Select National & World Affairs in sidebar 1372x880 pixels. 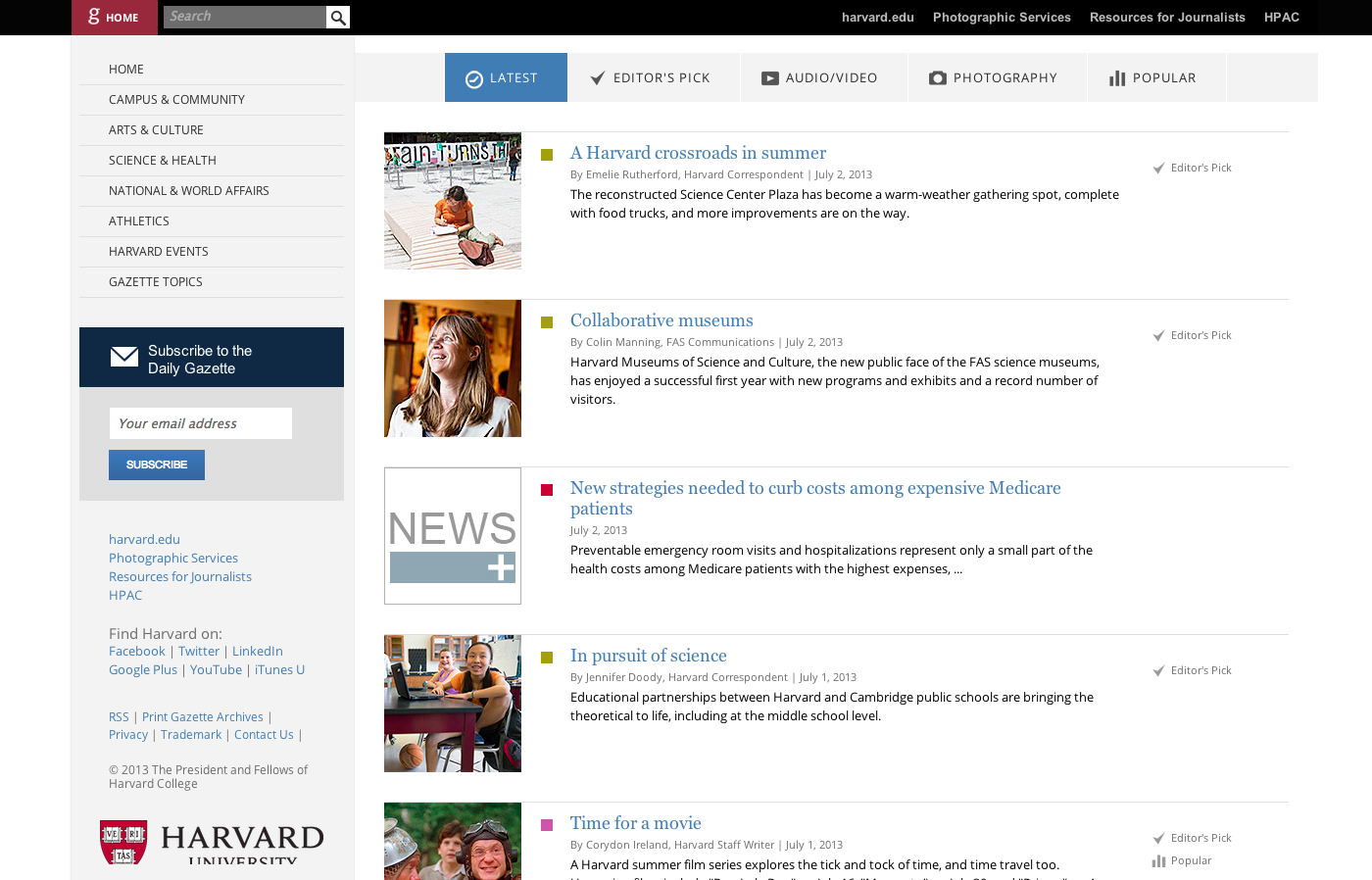pyautogui.click(x=212, y=191)
